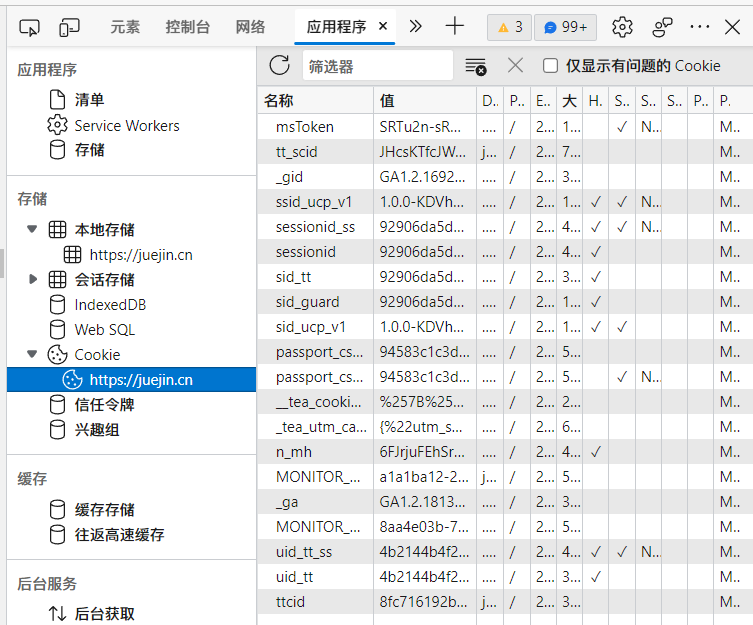This screenshot has width=753, height=625.
Task: Activate the inspect element picker icon
Action: pyautogui.click(x=29, y=27)
